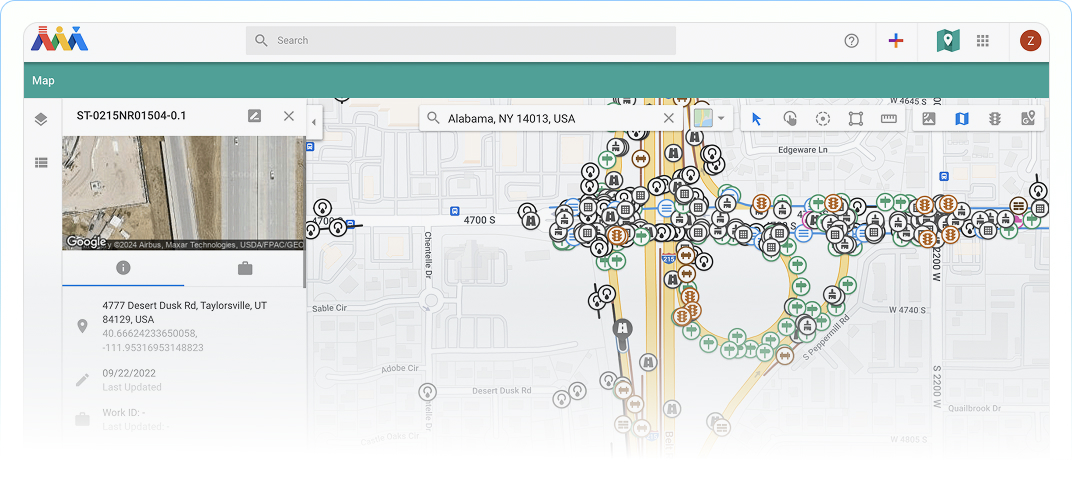Clear the Alabama, NY address search
The height and width of the screenshot is (479, 1072).
669,118
